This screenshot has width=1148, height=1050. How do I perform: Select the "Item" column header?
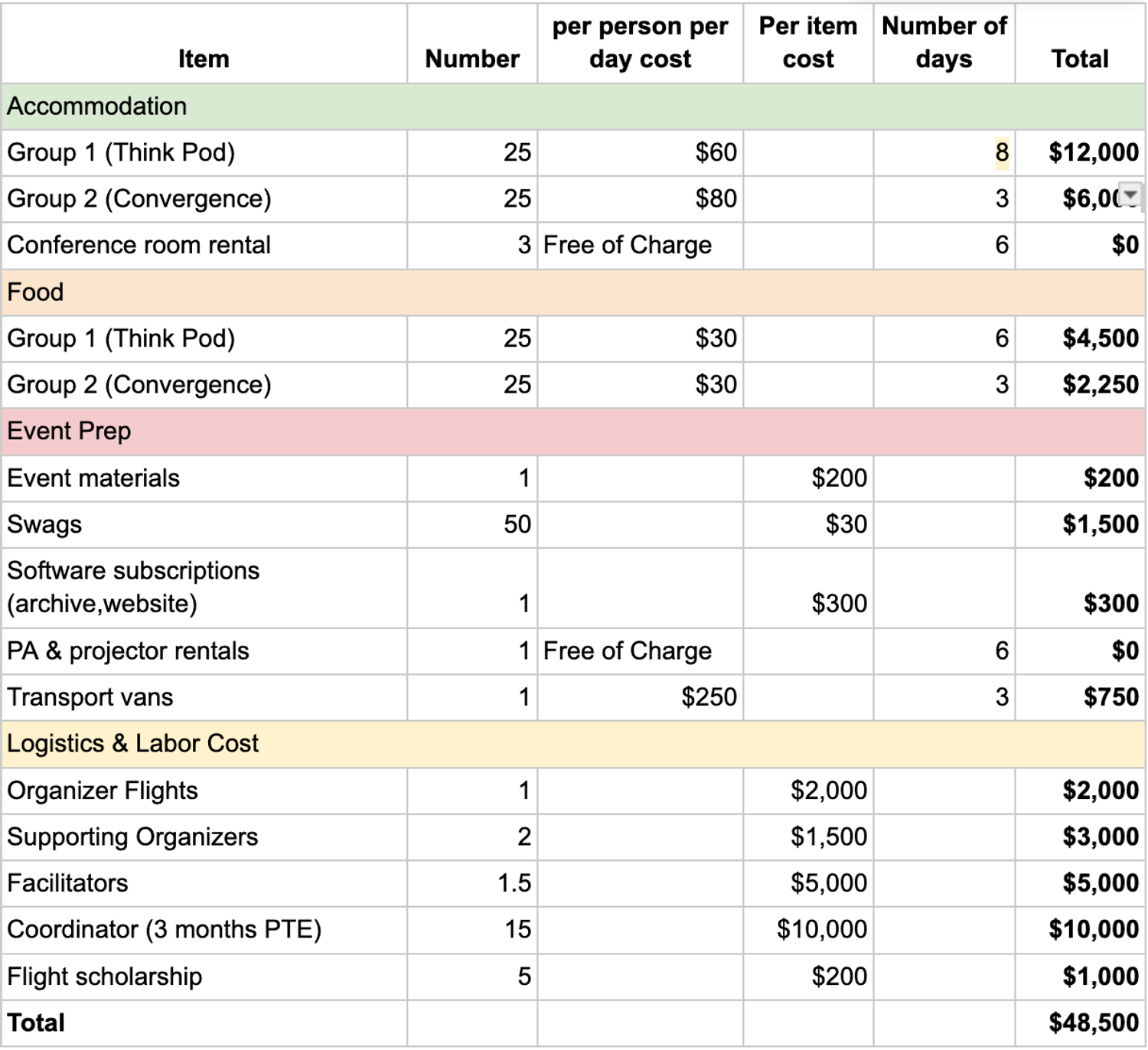pyautogui.click(x=204, y=59)
